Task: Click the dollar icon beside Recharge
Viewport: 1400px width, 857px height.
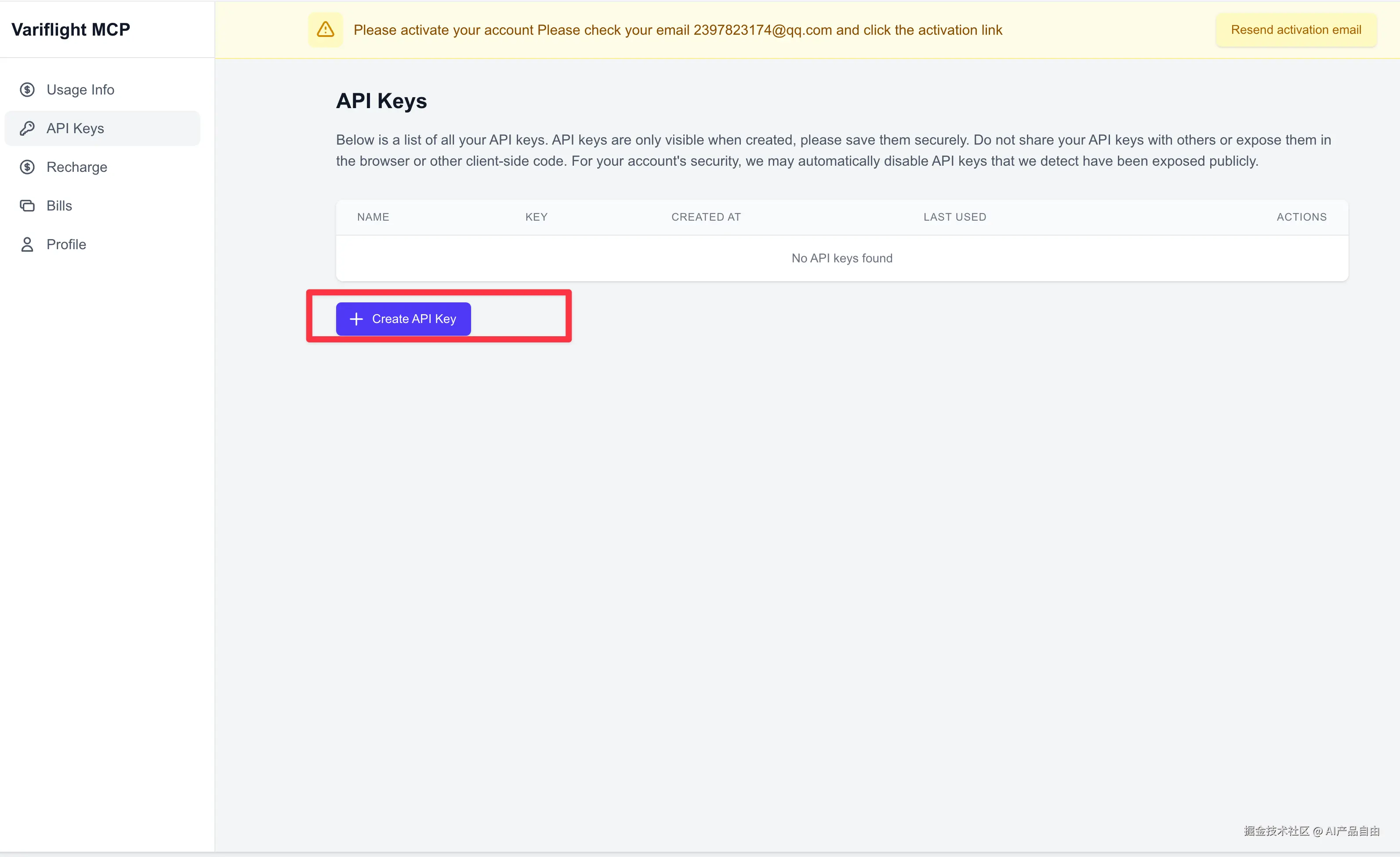Action: 27,167
